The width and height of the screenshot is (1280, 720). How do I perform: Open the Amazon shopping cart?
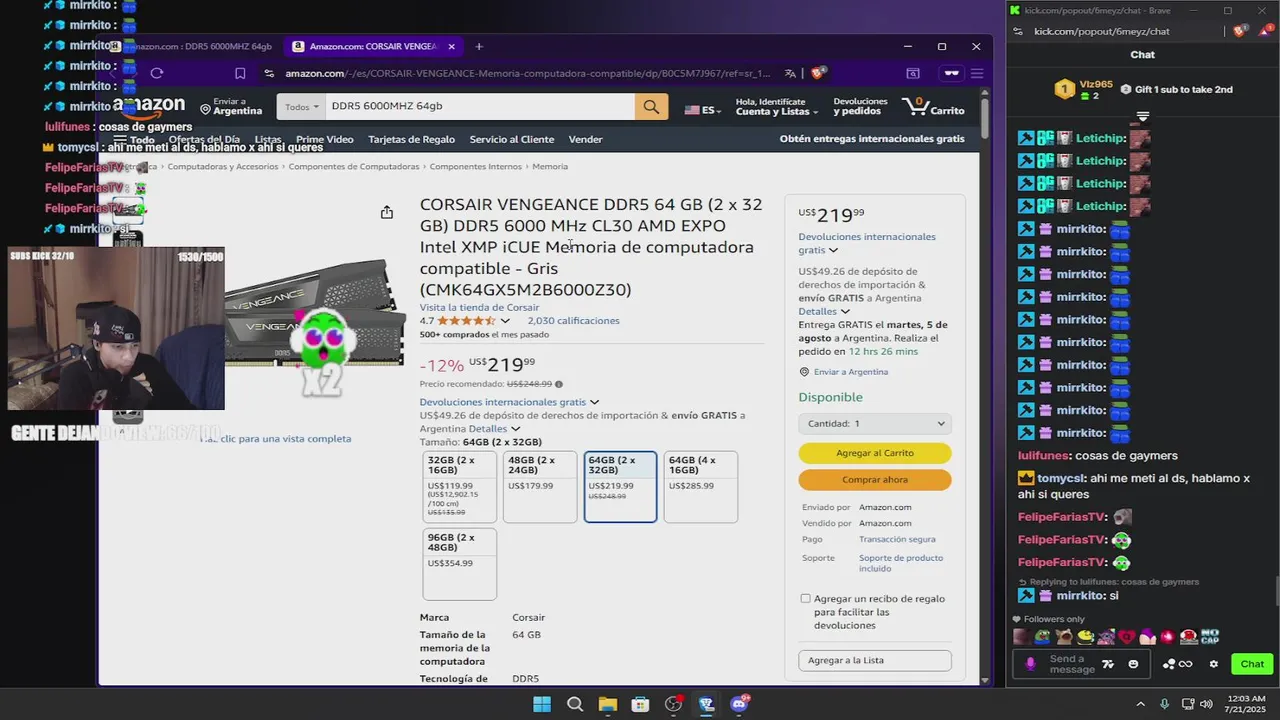(933, 106)
